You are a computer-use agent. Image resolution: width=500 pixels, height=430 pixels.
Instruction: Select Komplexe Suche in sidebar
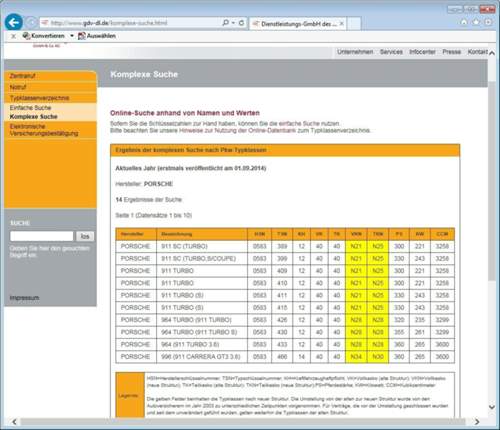point(33,117)
